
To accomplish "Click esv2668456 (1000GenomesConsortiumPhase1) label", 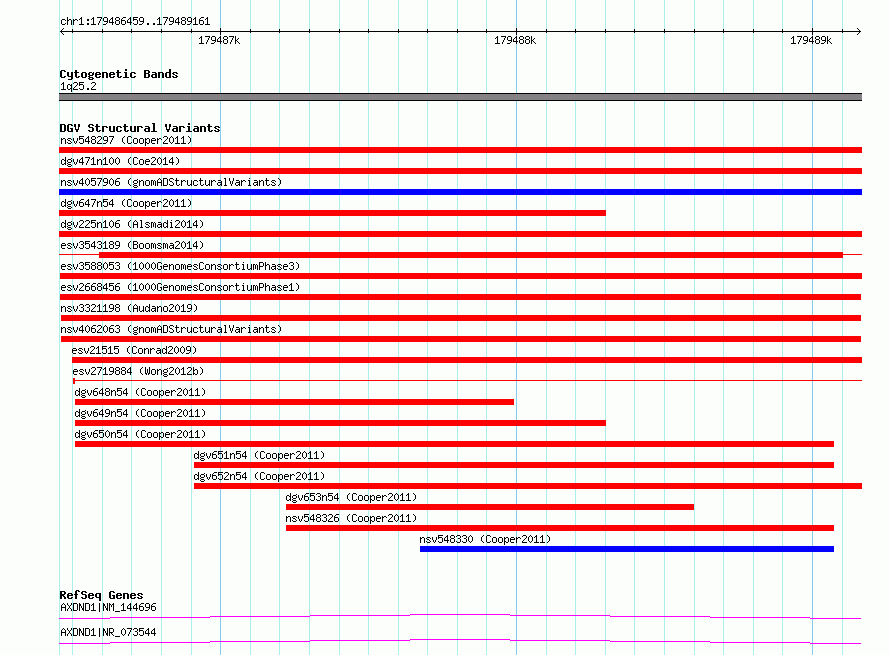I will point(180,287).
